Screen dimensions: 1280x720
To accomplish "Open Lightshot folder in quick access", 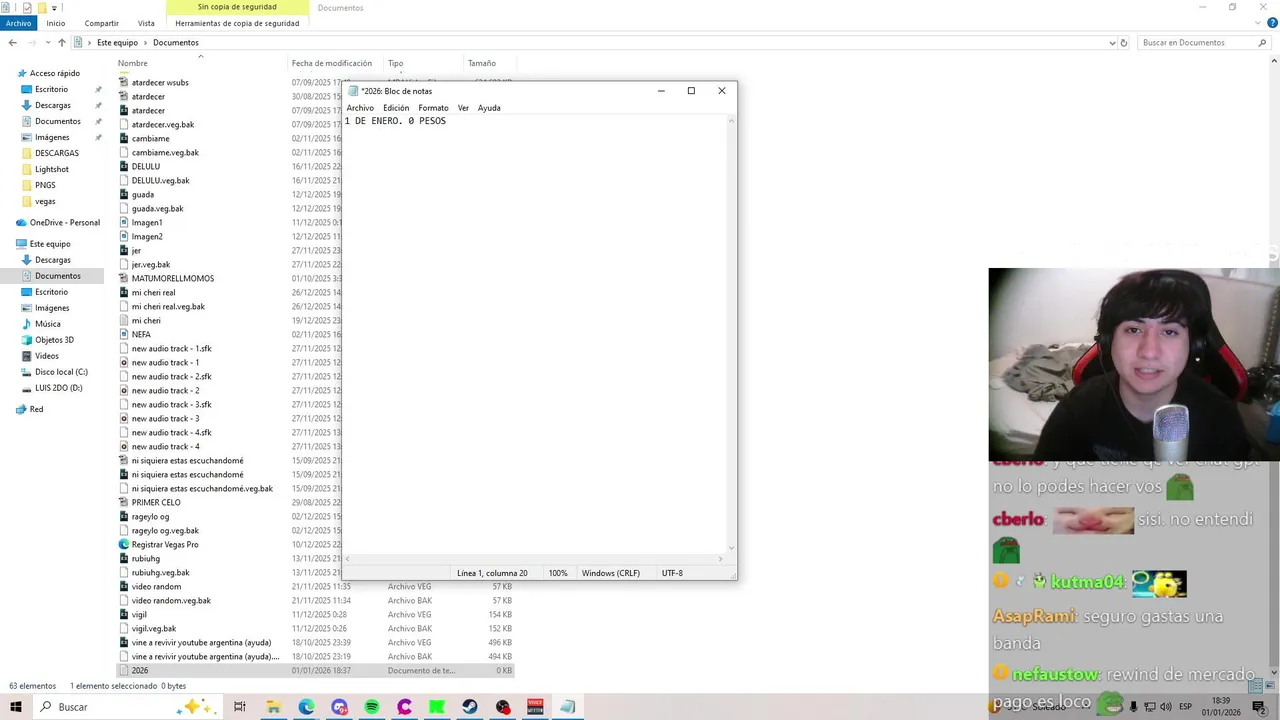I will coord(51,169).
